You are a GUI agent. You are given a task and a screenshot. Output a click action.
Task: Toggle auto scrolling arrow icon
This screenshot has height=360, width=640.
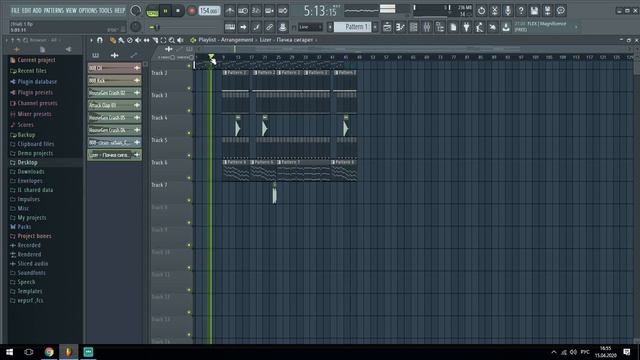(x=243, y=27)
